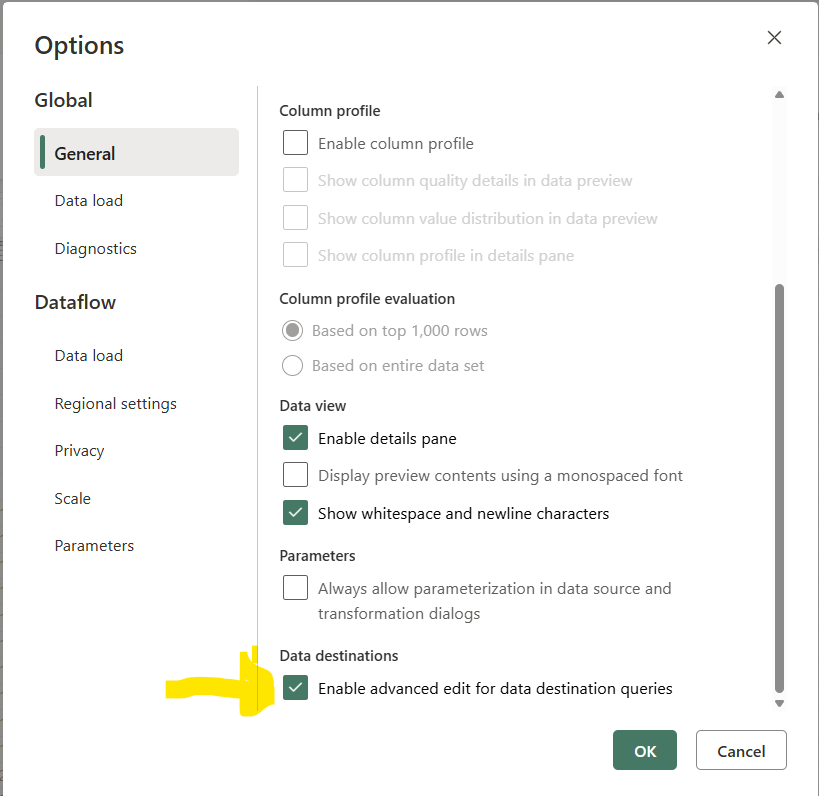Viewport: 819px width, 796px height.
Task: Click the Data destinations heading
Action: tap(338, 656)
